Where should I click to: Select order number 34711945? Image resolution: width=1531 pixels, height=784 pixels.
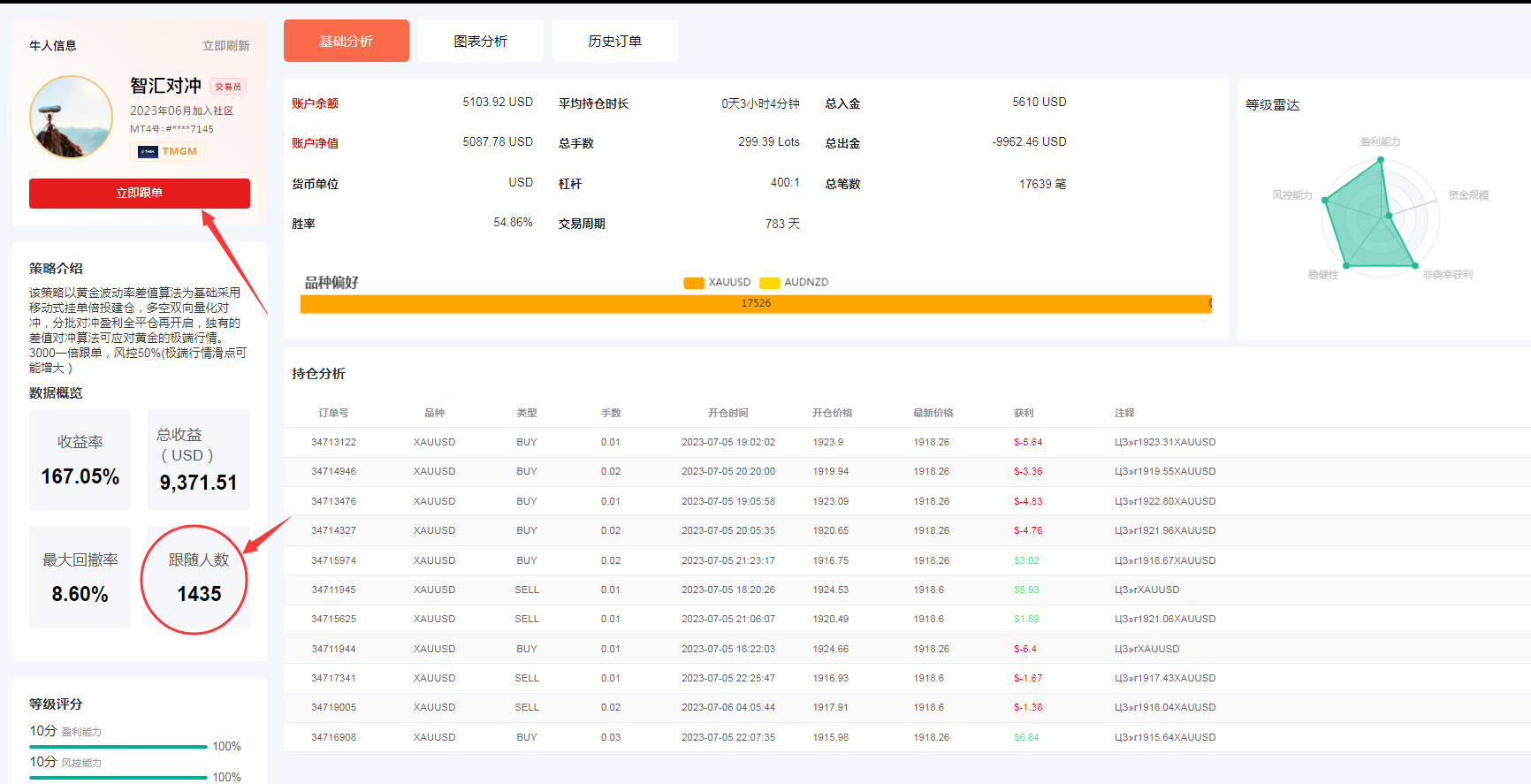point(333,590)
